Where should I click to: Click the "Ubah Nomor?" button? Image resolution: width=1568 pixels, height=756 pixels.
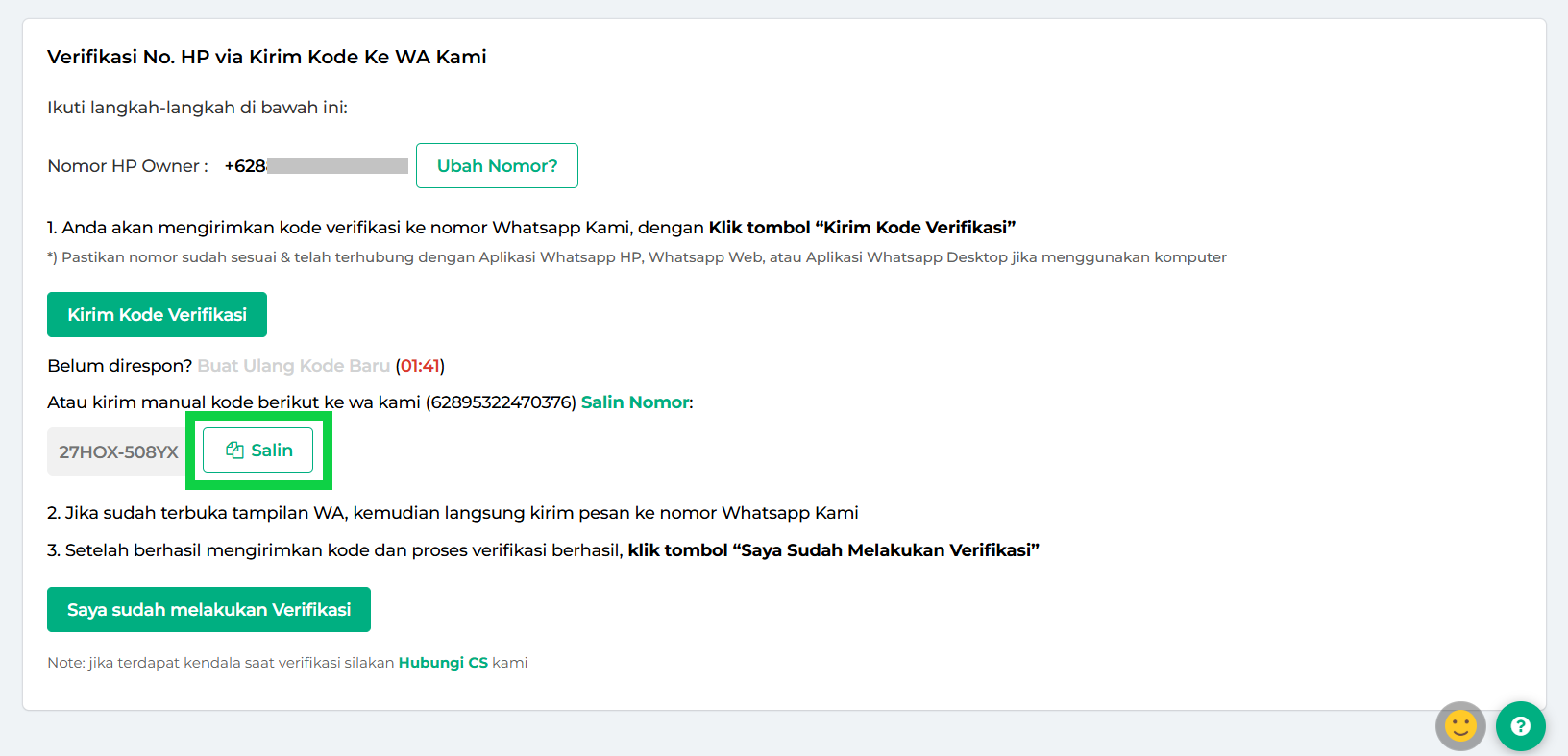click(497, 166)
